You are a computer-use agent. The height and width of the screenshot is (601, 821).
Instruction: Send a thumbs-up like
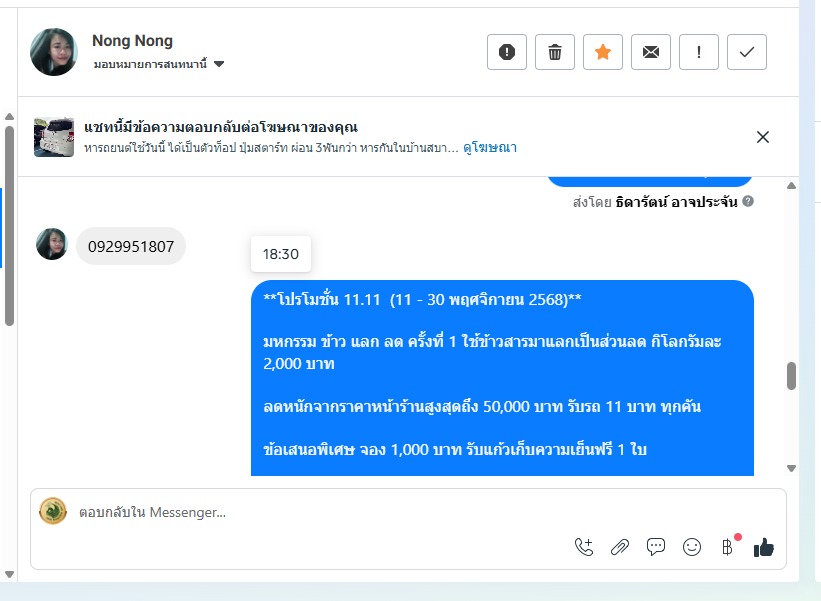click(x=763, y=548)
